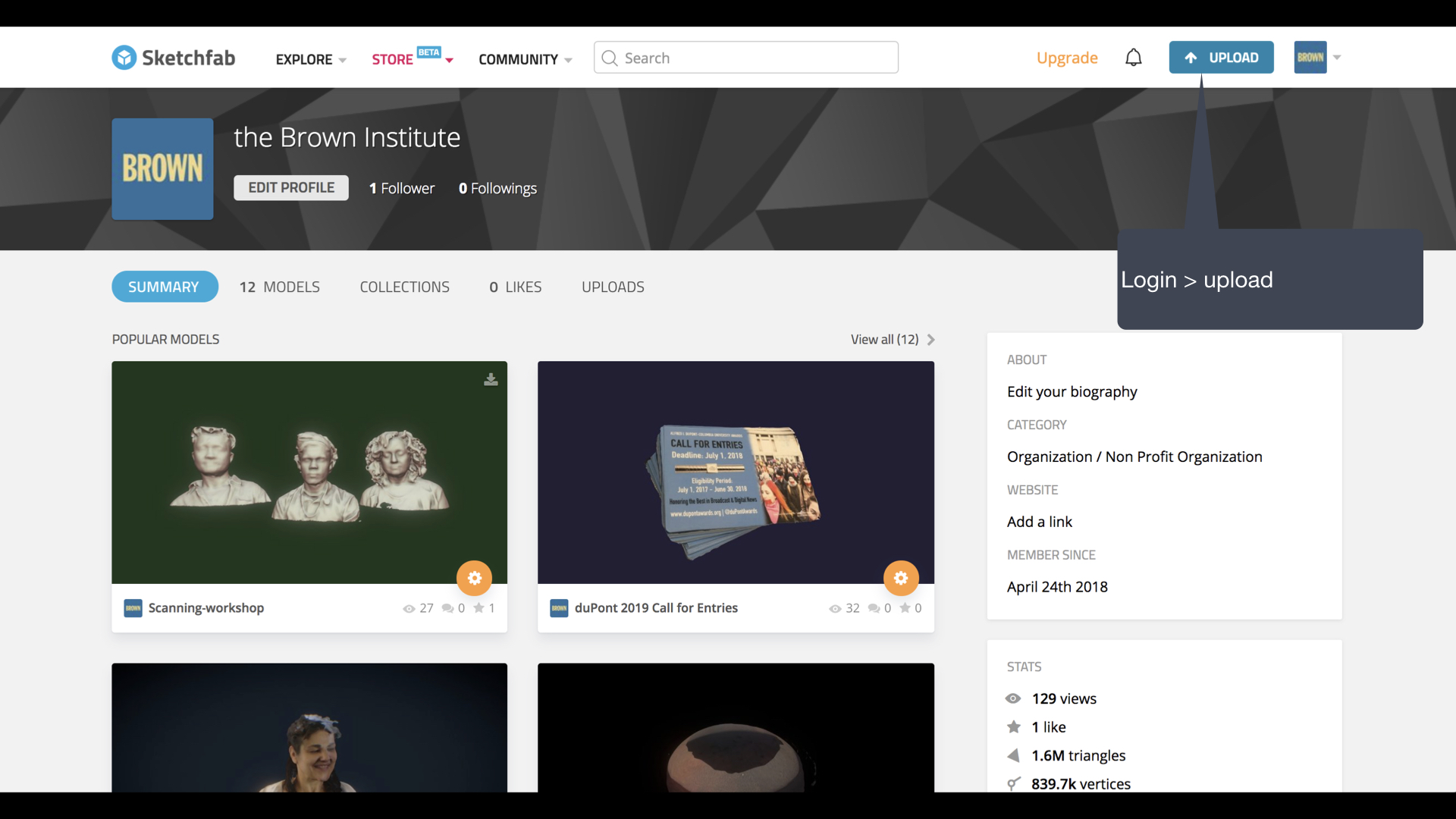The width and height of the screenshot is (1456, 819).
Task: Open the dark sphere model thumbnail
Action: click(736, 728)
